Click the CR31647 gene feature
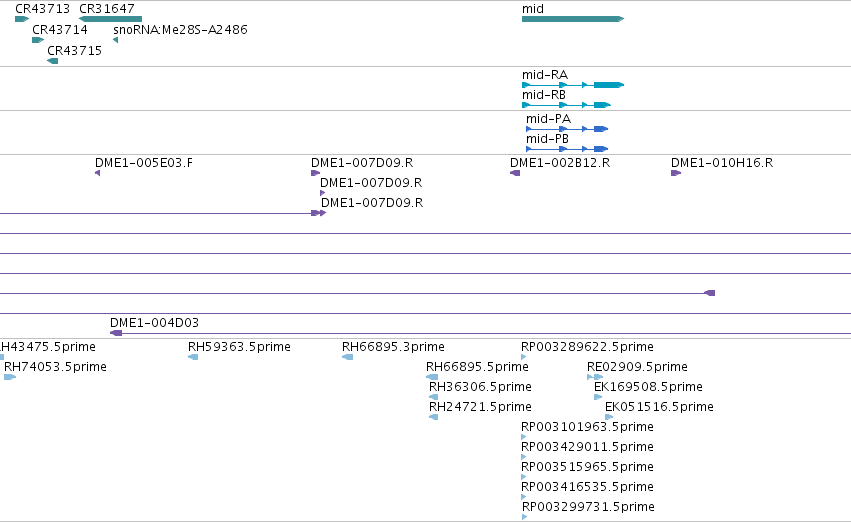 [x=110, y=19]
